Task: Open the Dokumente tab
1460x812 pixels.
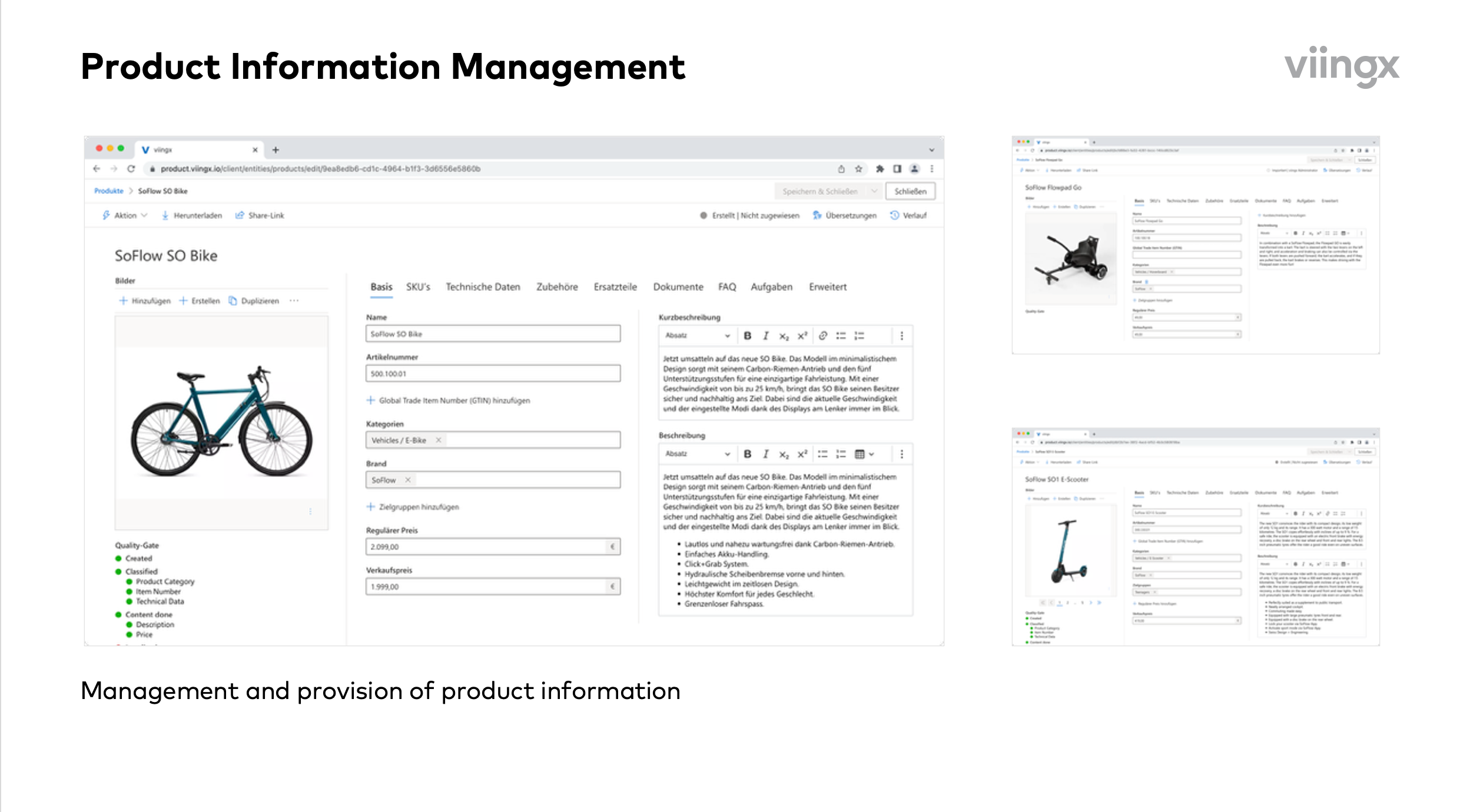Action: coord(678,287)
